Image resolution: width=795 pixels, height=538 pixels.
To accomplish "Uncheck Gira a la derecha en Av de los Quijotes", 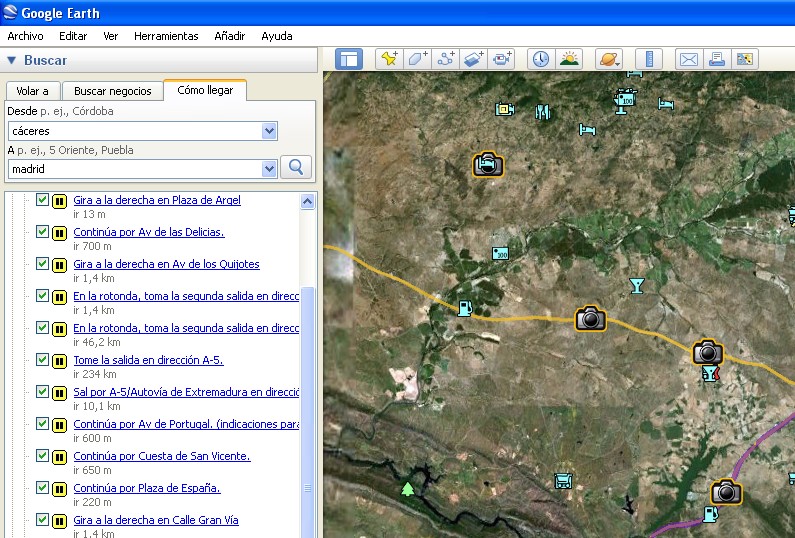I will click(42, 264).
